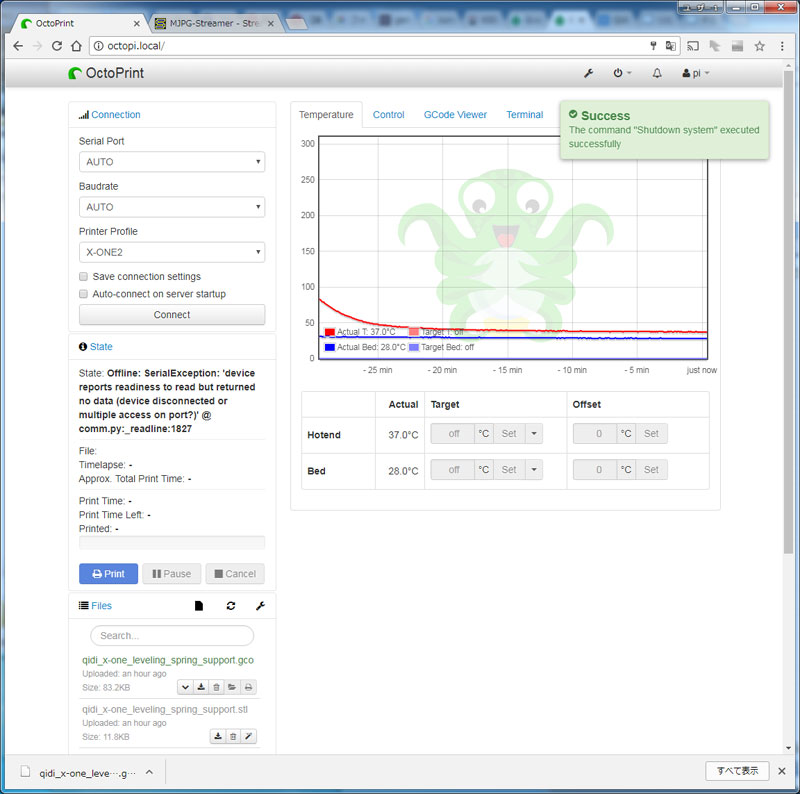This screenshot has width=800, height=794.
Task: Close the MJPG-Streamer browser tab
Action: 270,23
